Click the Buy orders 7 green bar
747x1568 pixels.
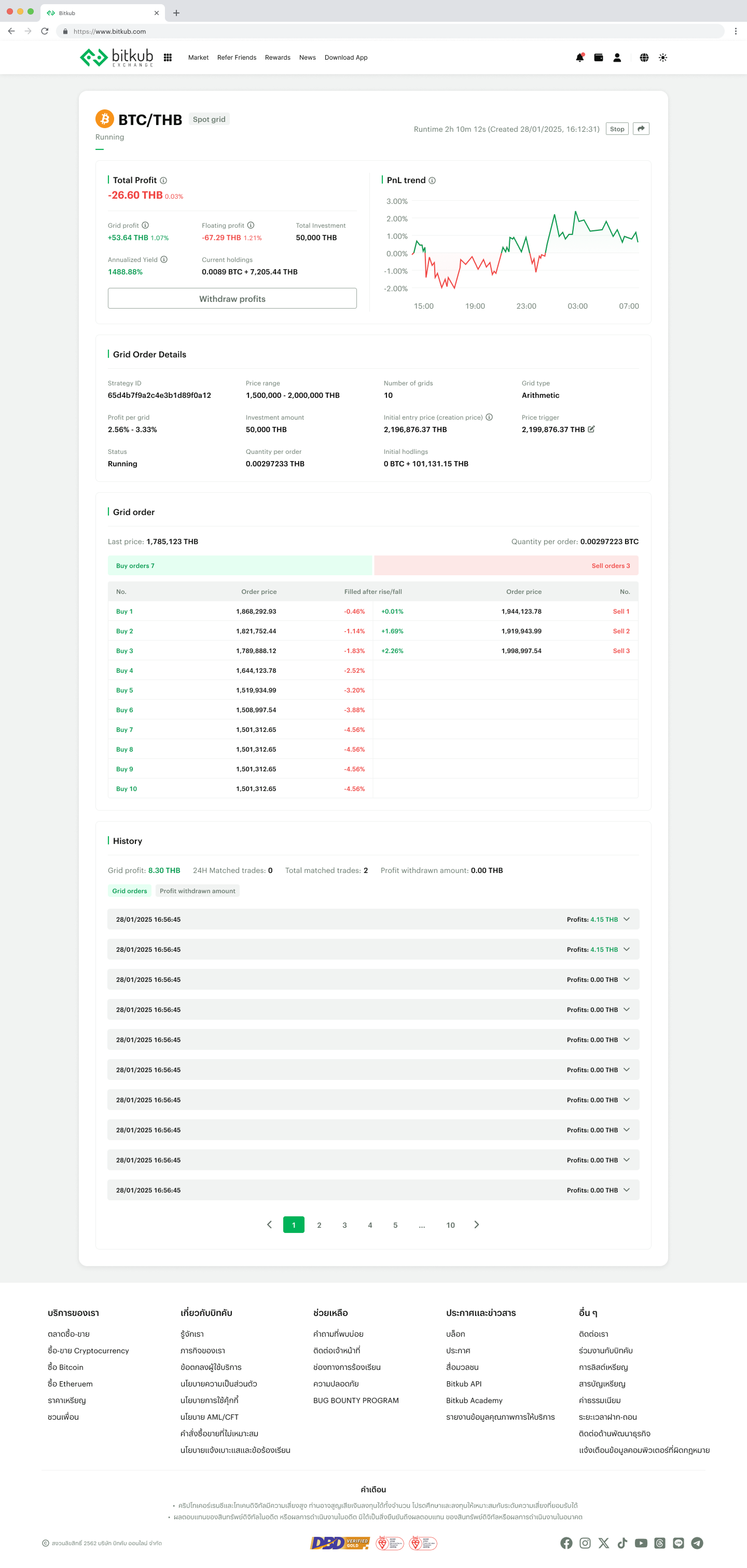[240, 565]
